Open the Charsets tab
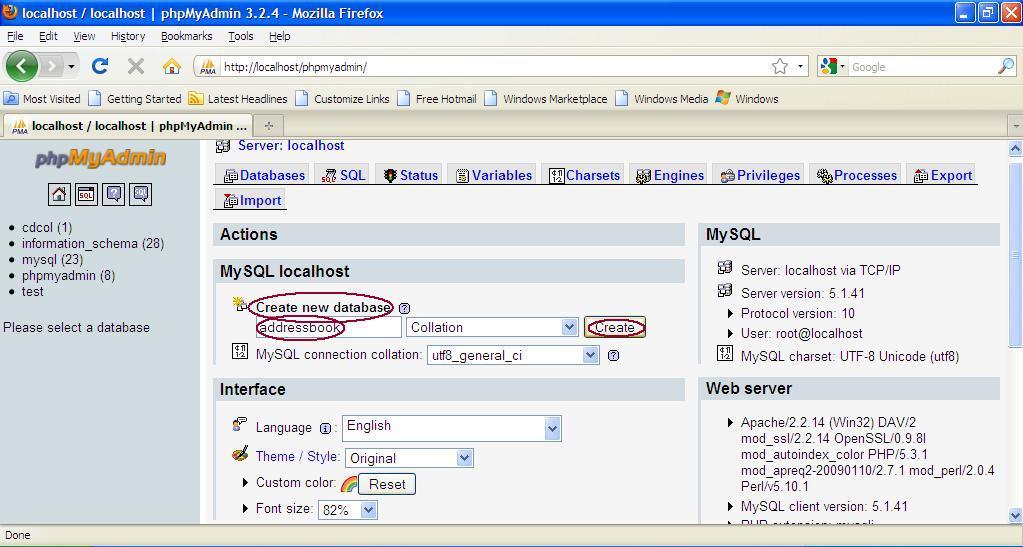Viewport: 1023px width, 547px height. [x=585, y=175]
